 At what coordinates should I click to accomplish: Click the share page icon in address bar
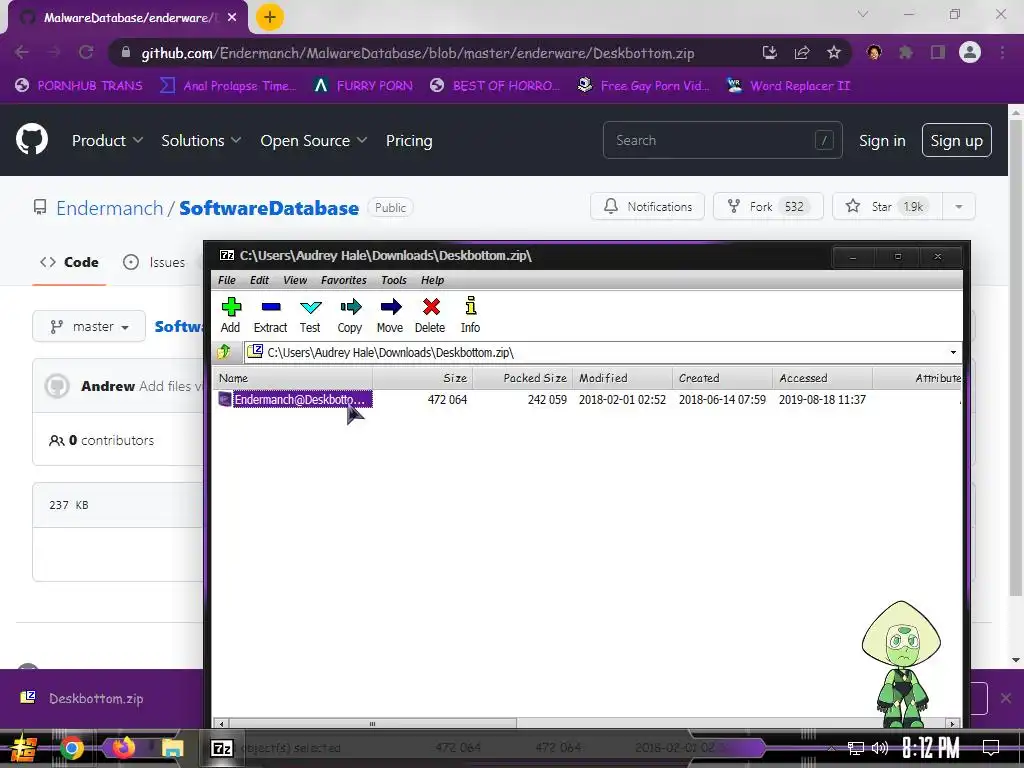801,52
